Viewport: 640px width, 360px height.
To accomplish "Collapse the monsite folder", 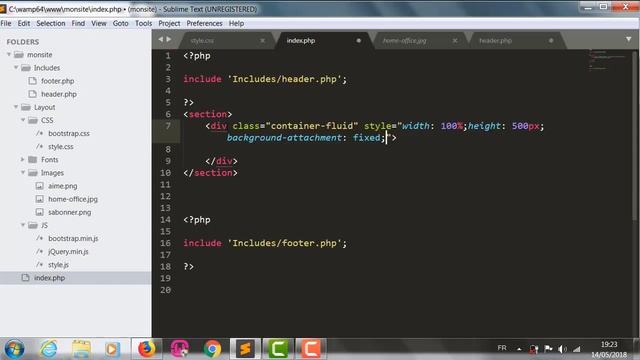I will [x=9, y=54].
